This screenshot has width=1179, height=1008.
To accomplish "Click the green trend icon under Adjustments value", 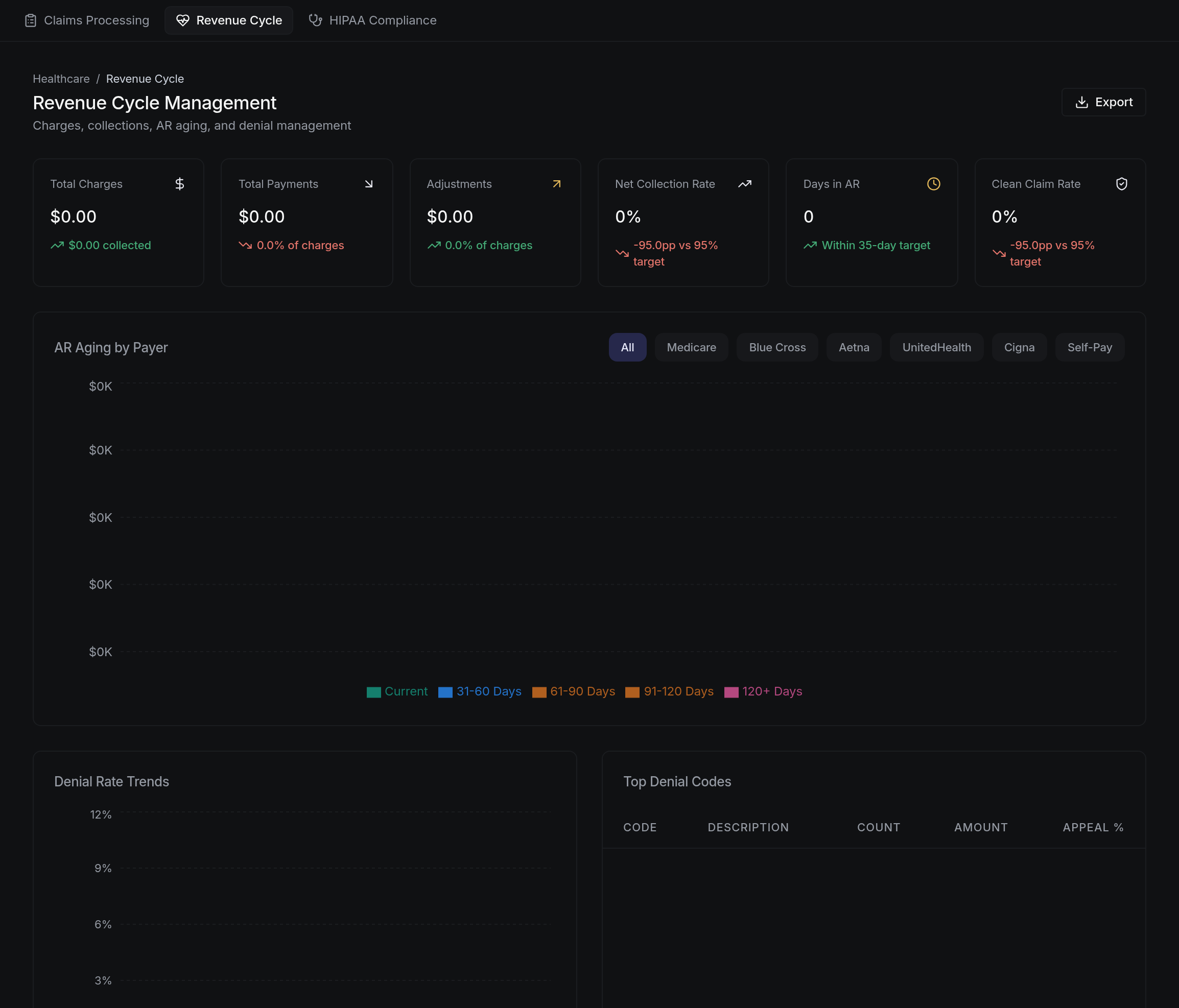I will click(x=434, y=245).
